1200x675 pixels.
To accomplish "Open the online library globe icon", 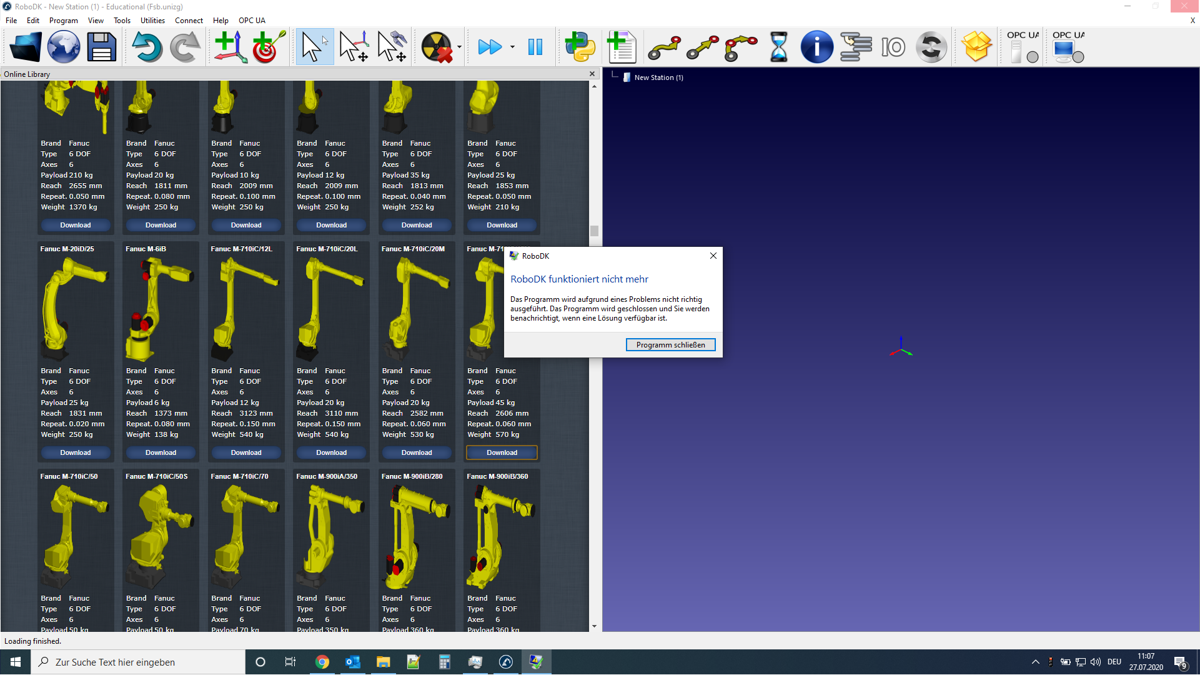I will (63, 47).
